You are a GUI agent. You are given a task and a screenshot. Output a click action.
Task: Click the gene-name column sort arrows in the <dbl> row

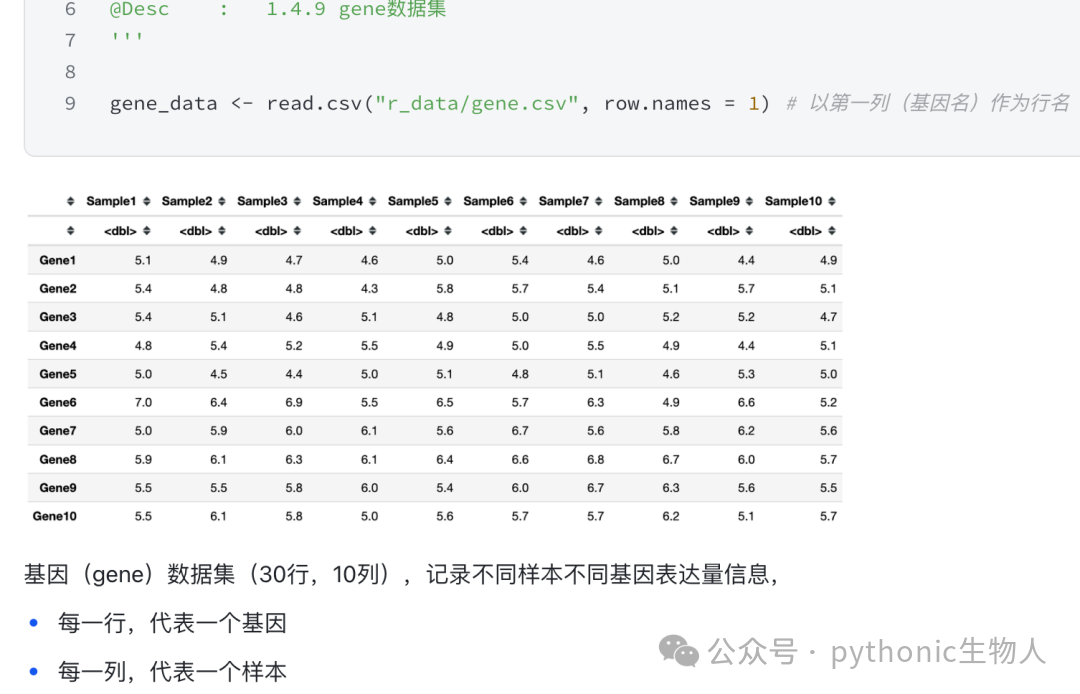click(70, 231)
